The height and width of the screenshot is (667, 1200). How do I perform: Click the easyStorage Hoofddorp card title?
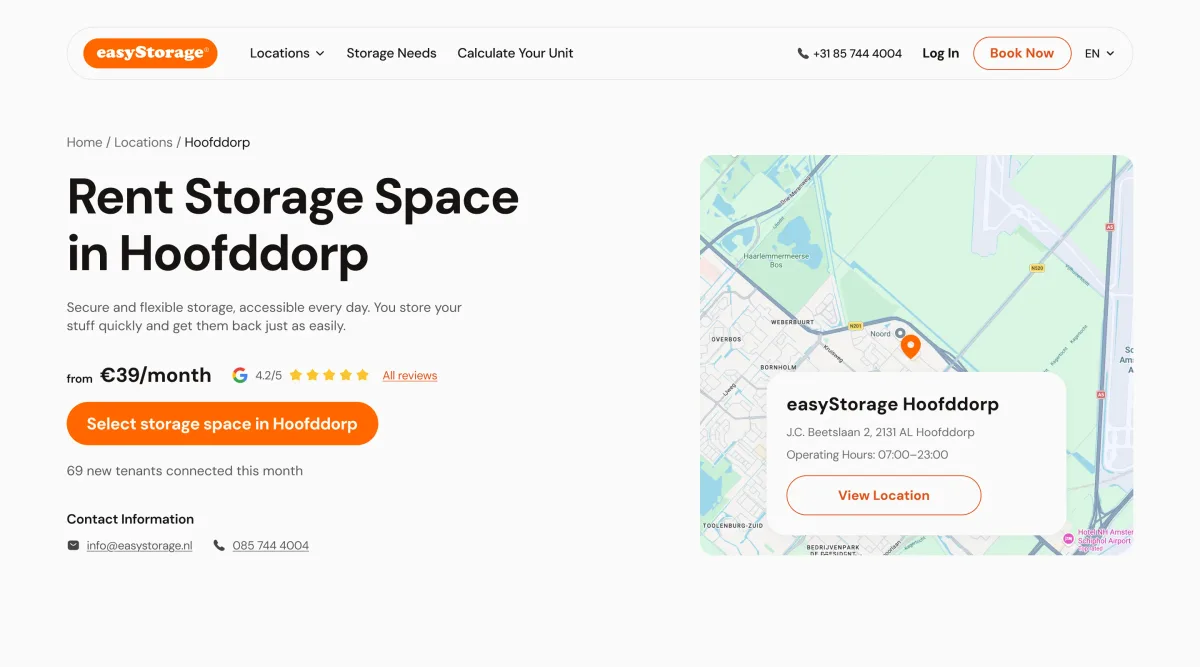click(x=893, y=404)
